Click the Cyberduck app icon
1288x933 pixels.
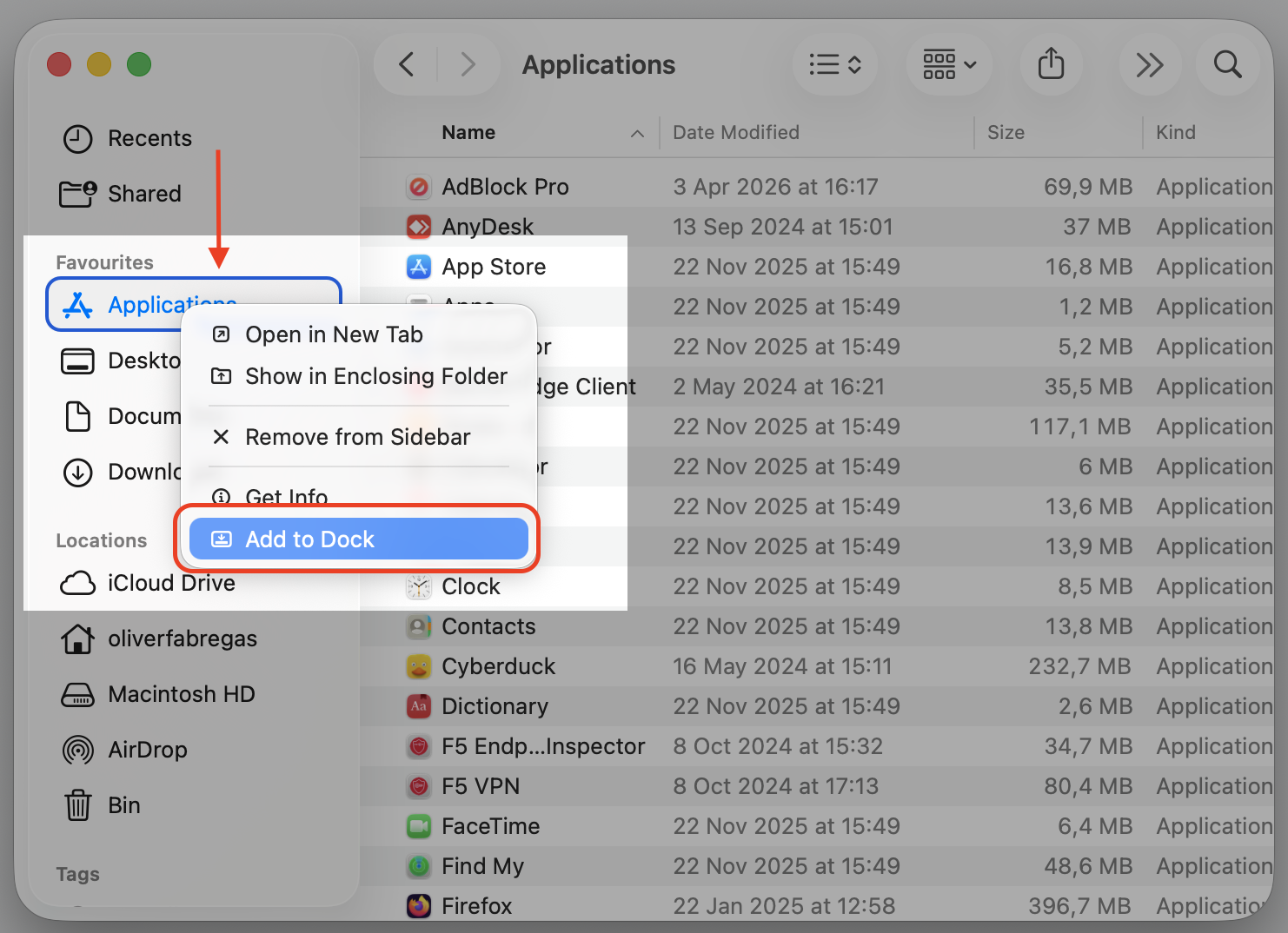419,666
